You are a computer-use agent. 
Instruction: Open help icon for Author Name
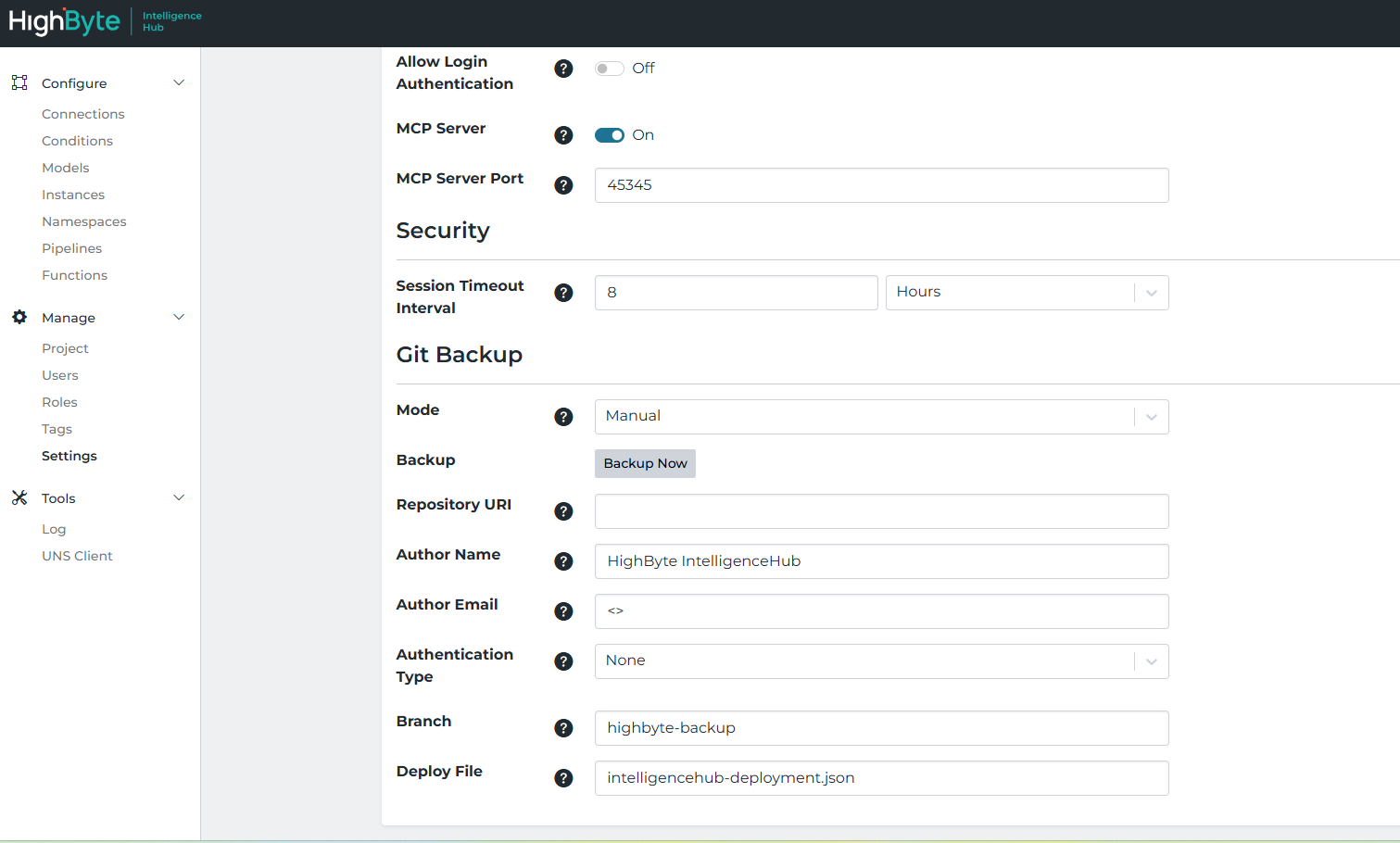click(x=563, y=561)
